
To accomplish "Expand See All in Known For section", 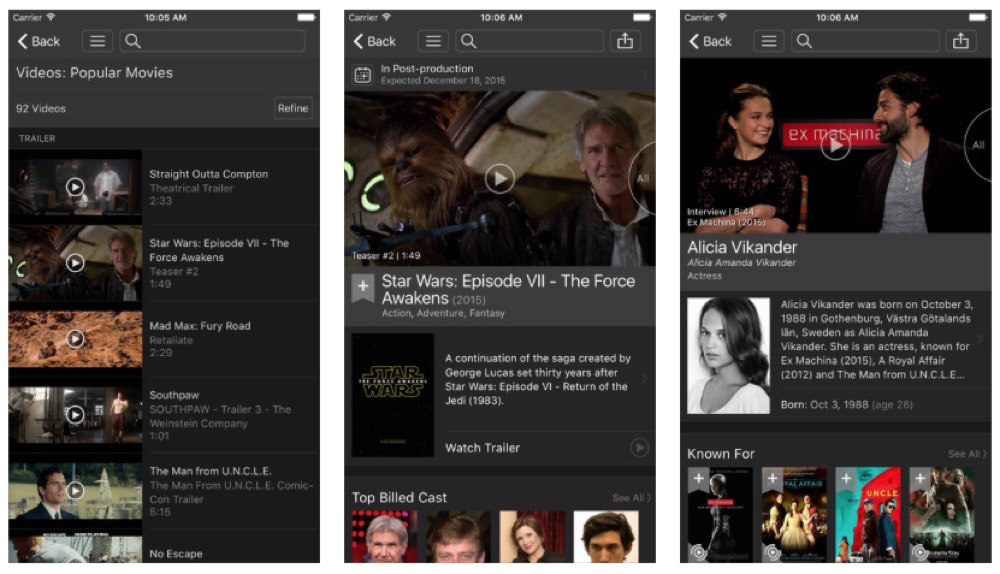I will click(967, 454).
